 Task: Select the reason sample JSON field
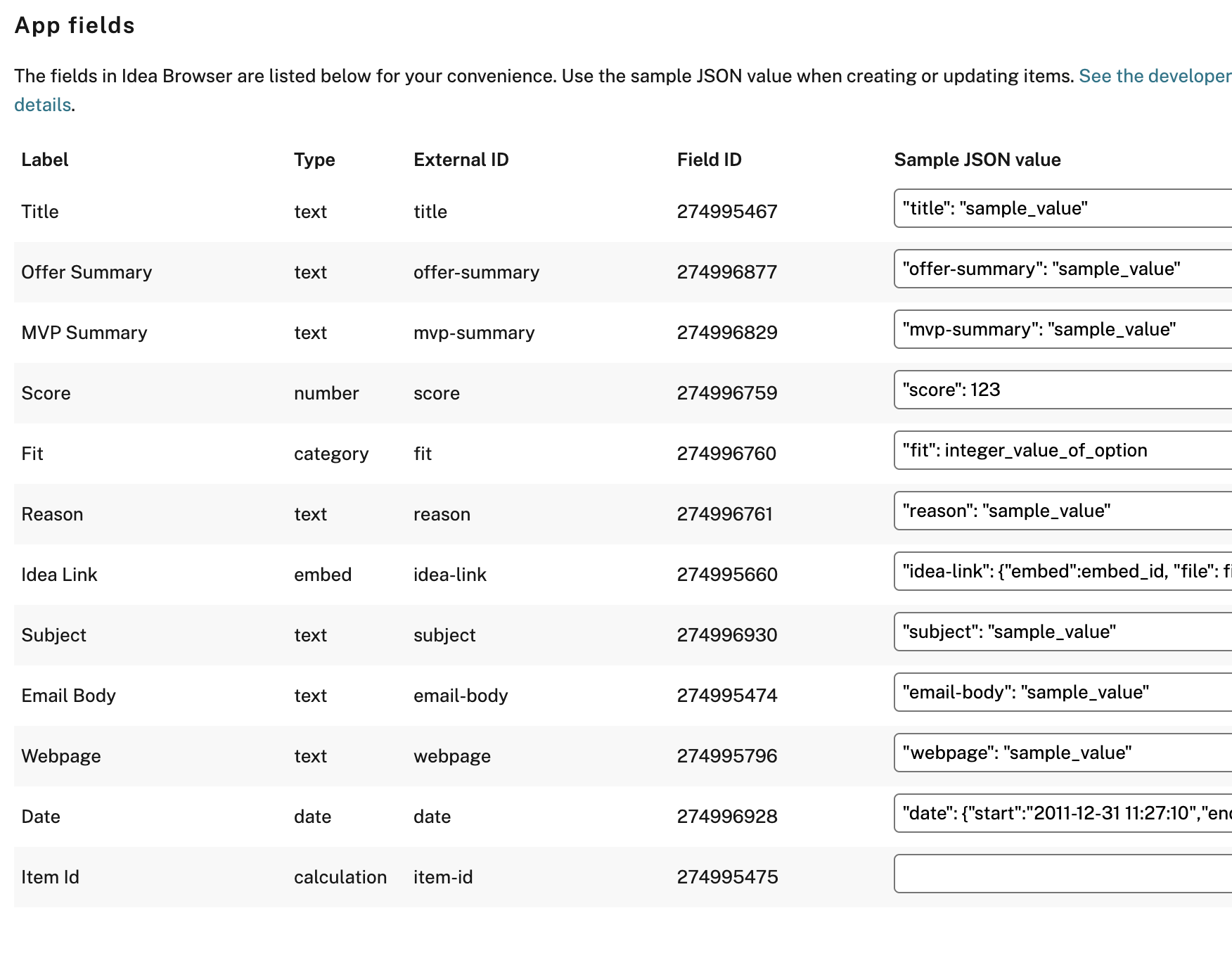[1062, 511]
